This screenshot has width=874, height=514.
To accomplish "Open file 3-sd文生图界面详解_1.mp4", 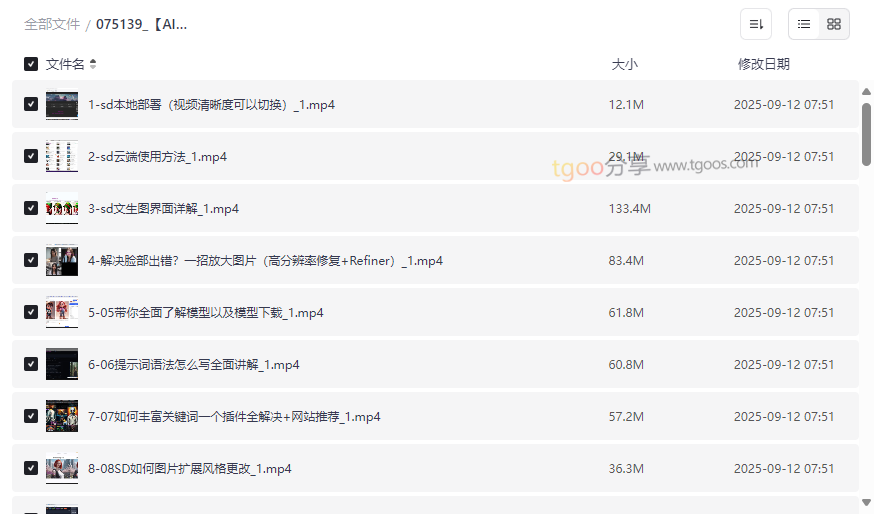I will pos(163,209).
